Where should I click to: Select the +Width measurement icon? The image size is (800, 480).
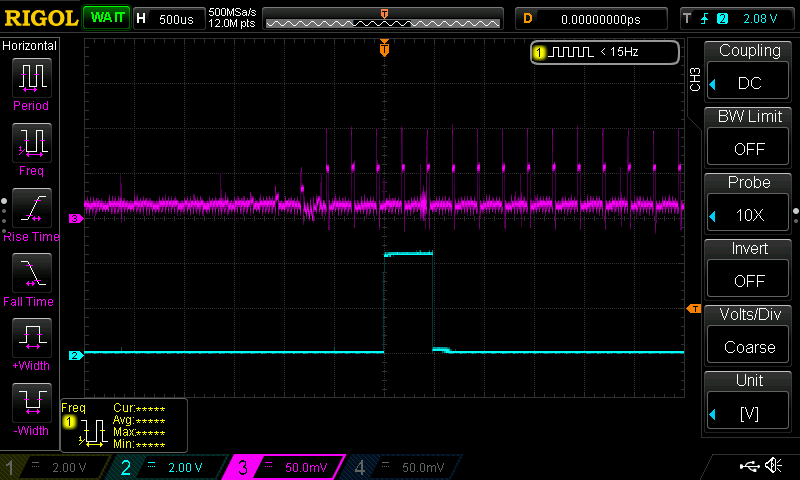pyautogui.click(x=32, y=337)
